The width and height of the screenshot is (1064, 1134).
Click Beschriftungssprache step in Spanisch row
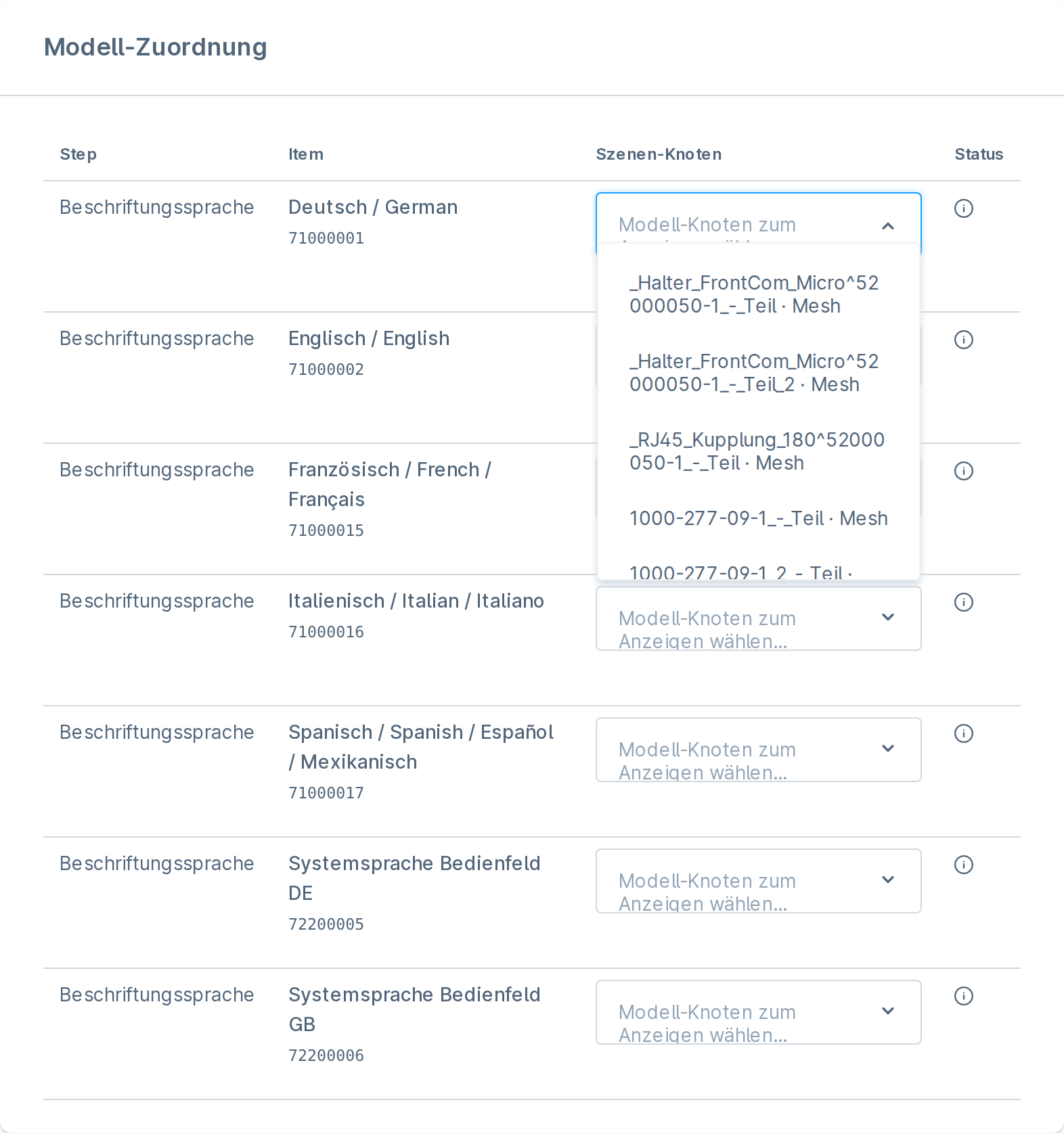pos(157,732)
